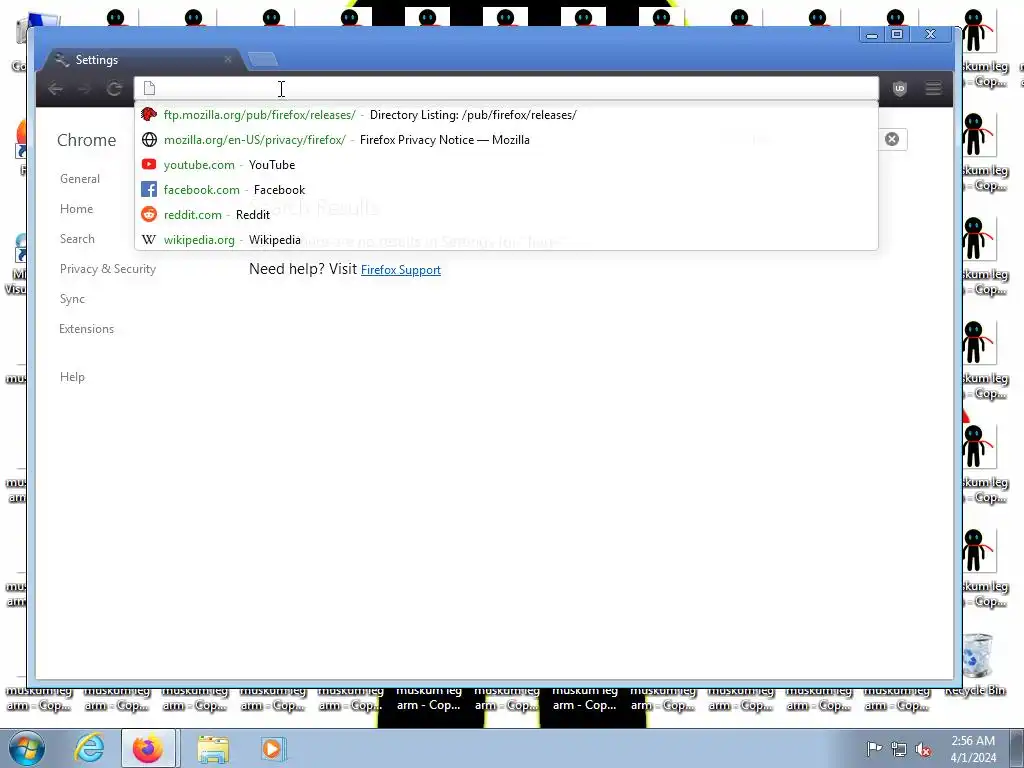
Task: Click the network tray icon
Action: pyautogui.click(x=899, y=749)
